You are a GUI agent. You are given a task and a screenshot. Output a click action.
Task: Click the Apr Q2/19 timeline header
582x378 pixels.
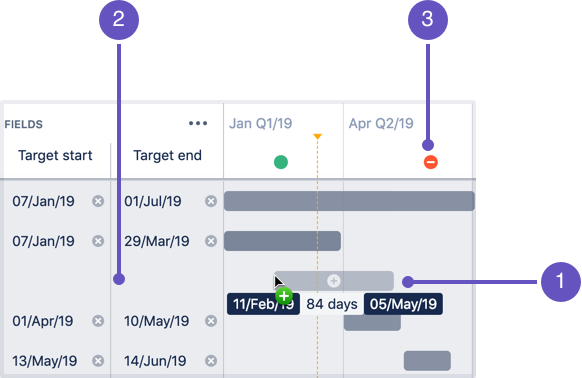pos(381,123)
